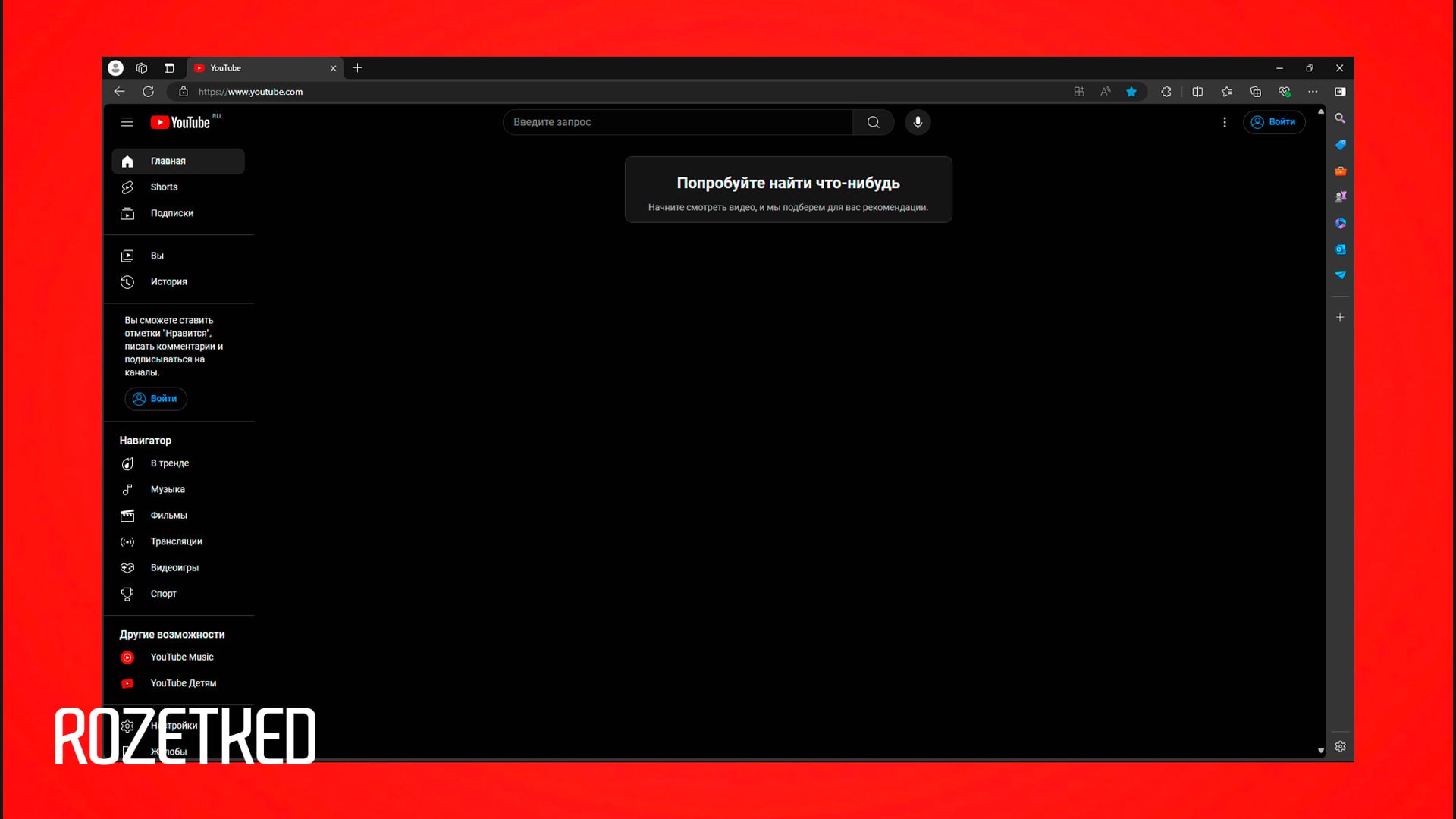The height and width of the screenshot is (819, 1456).
Task: Toggle the favorite star in address bar
Action: [1131, 92]
